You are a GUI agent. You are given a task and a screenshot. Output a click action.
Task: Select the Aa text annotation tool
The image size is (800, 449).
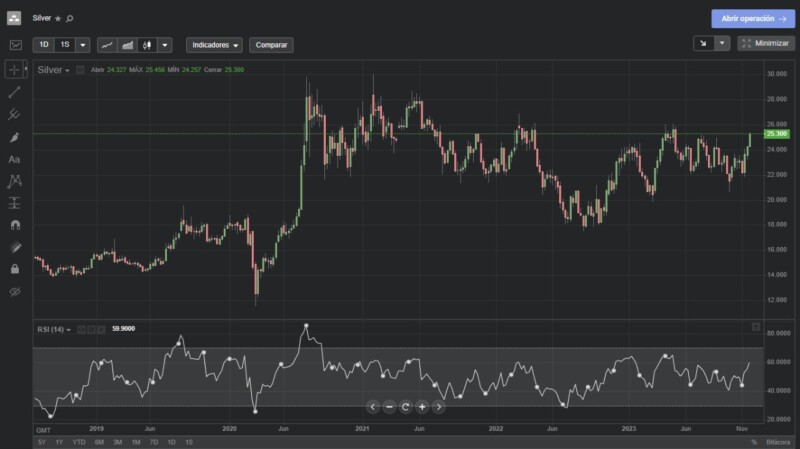(x=14, y=160)
